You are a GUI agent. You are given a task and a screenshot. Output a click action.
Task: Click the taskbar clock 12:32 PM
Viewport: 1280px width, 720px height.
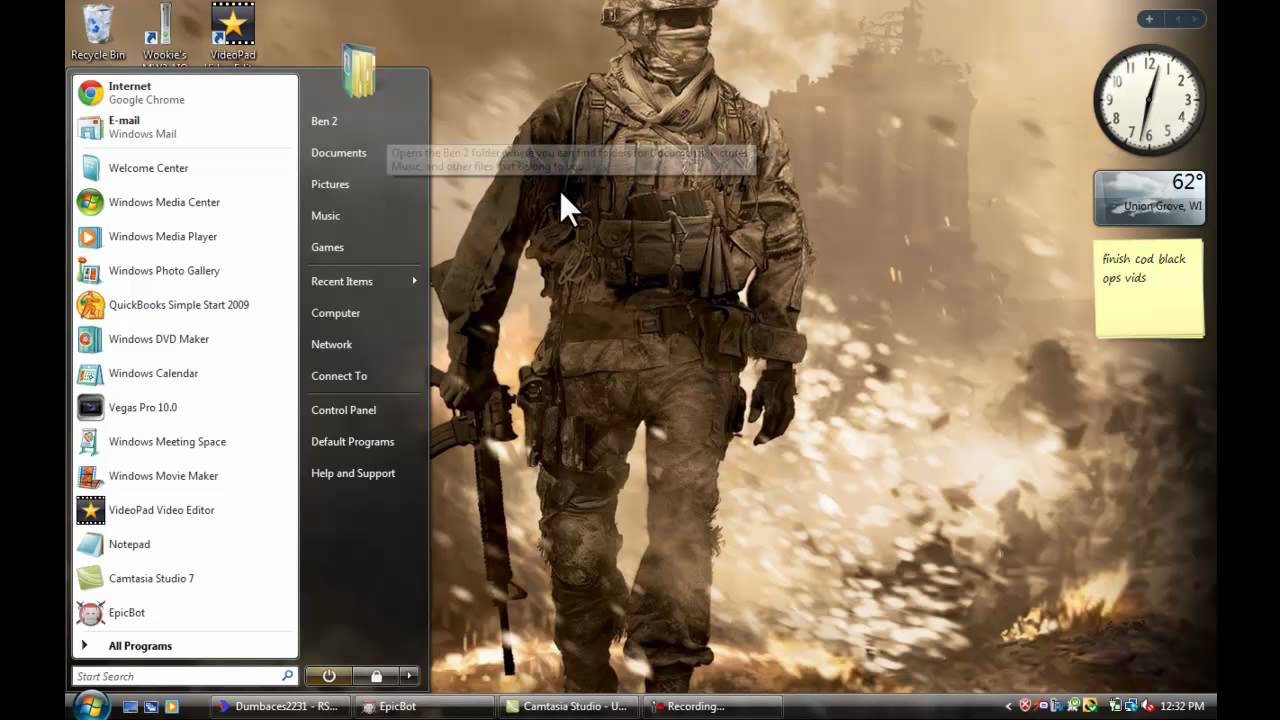pos(1182,706)
